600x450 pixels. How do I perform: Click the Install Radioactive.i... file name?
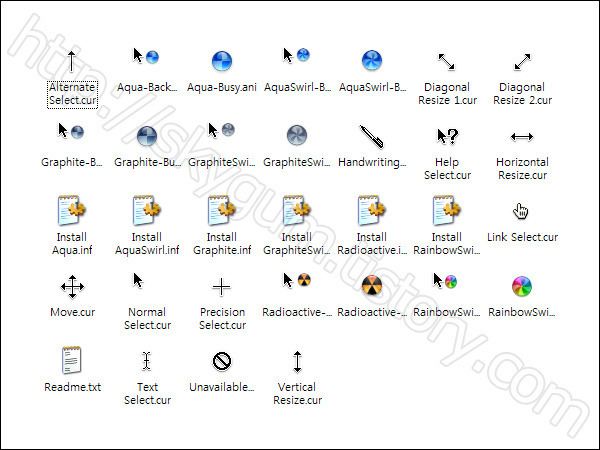pyautogui.click(x=372, y=243)
